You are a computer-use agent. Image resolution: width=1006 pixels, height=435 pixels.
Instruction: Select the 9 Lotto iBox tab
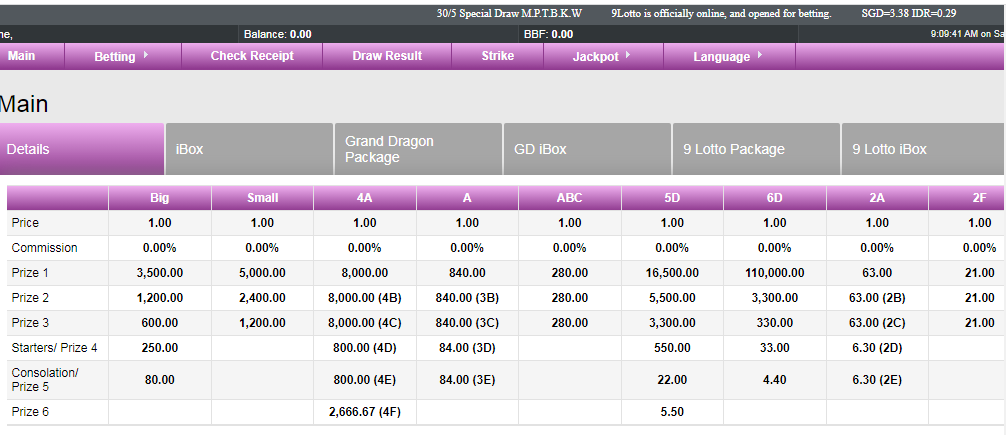pos(923,149)
